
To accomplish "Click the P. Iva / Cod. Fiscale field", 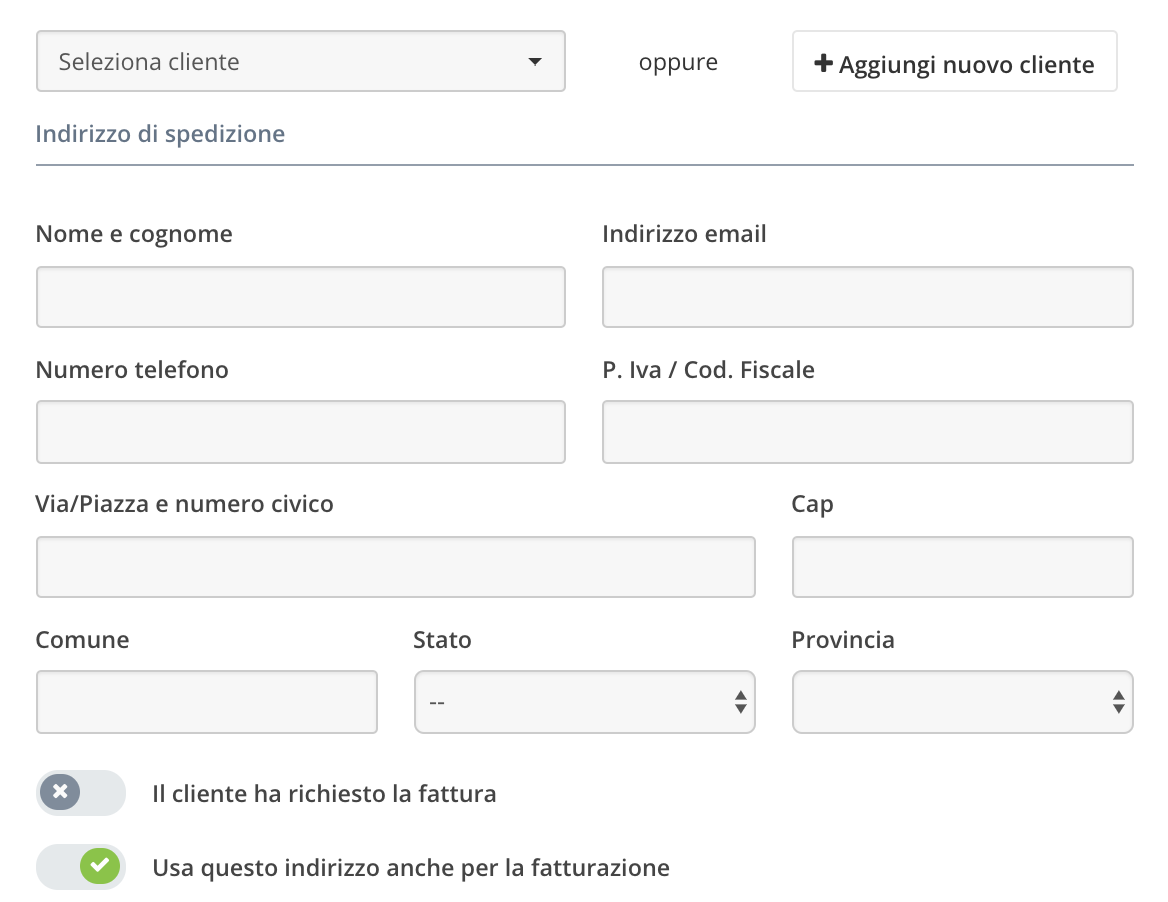I will [867, 432].
